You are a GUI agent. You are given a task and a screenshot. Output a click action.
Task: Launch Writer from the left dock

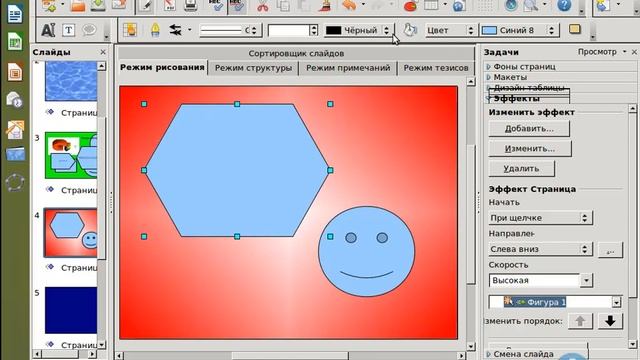(x=15, y=13)
